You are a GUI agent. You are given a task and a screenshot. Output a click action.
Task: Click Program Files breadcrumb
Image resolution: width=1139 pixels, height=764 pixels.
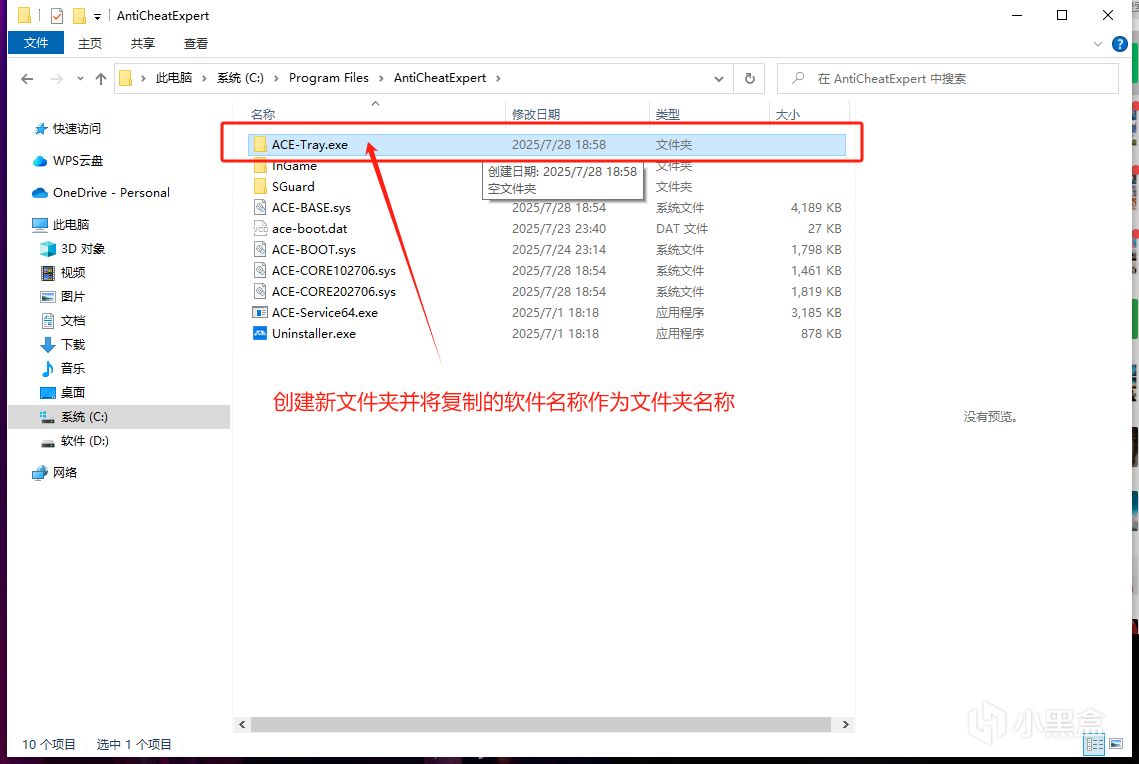(x=328, y=78)
